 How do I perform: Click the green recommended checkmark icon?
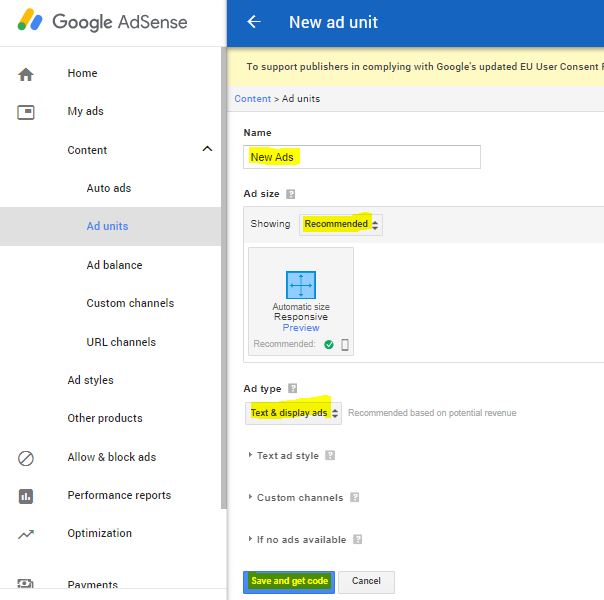pos(329,344)
